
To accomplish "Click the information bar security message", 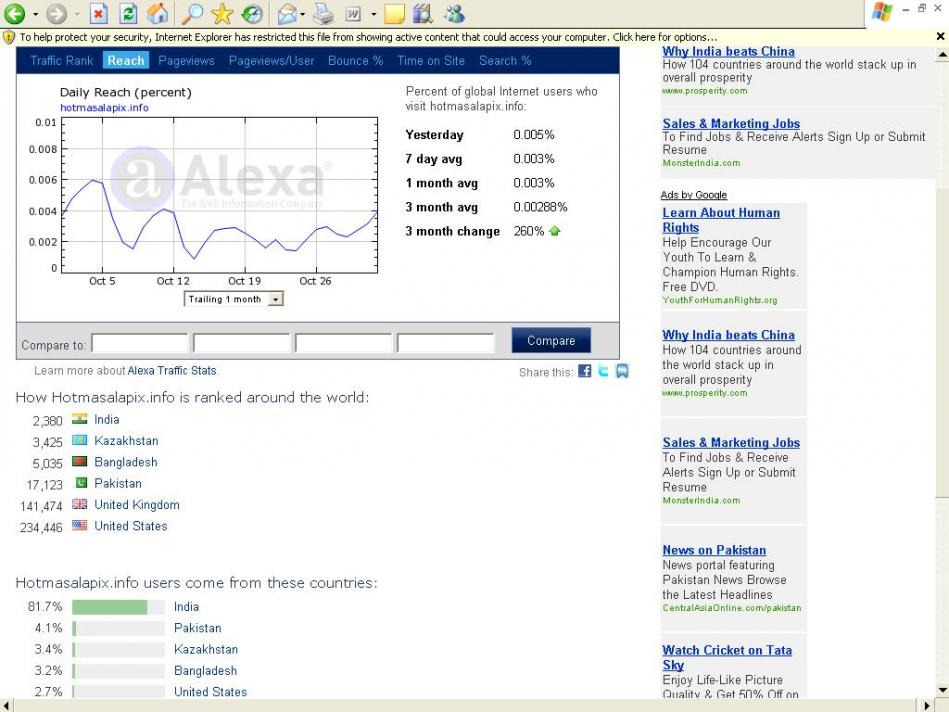I will 369,38.
